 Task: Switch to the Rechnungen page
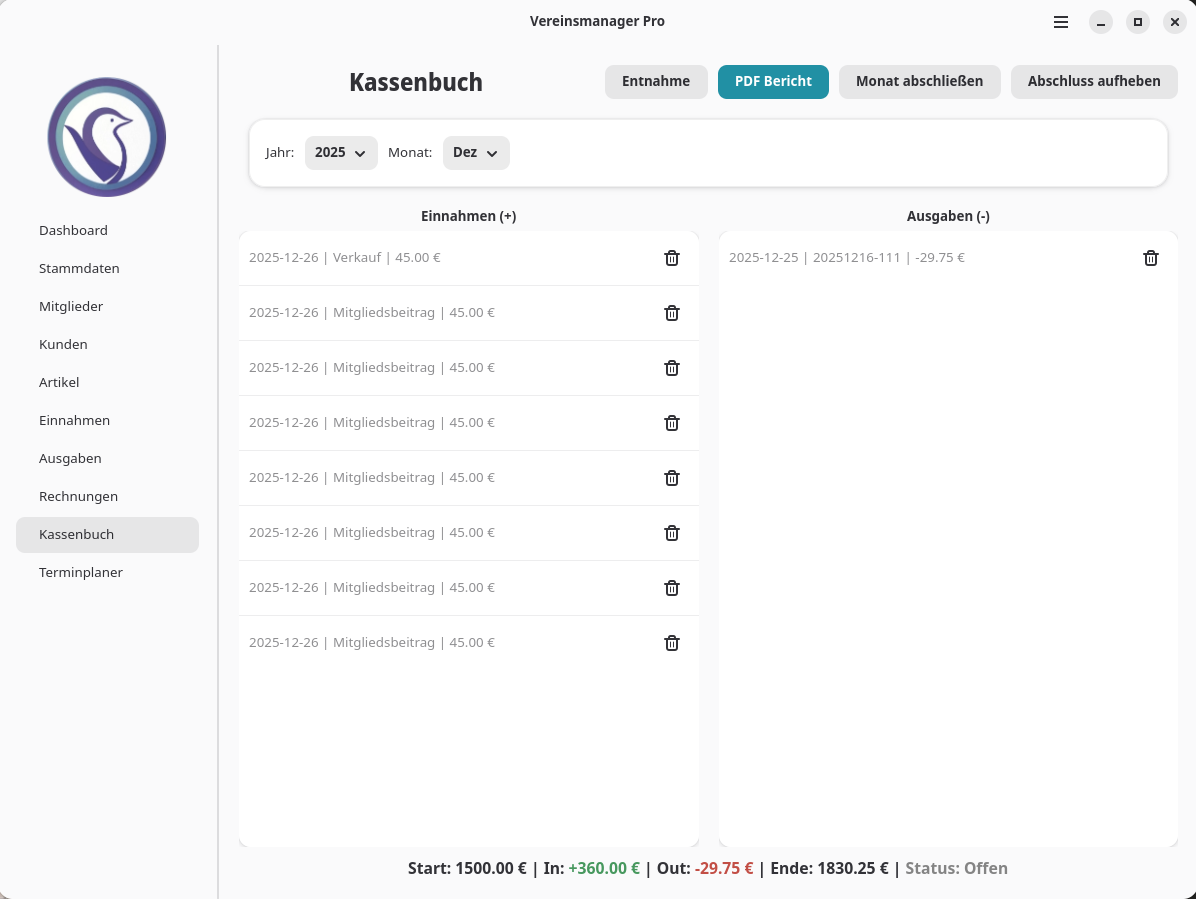(x=78, y=496)
